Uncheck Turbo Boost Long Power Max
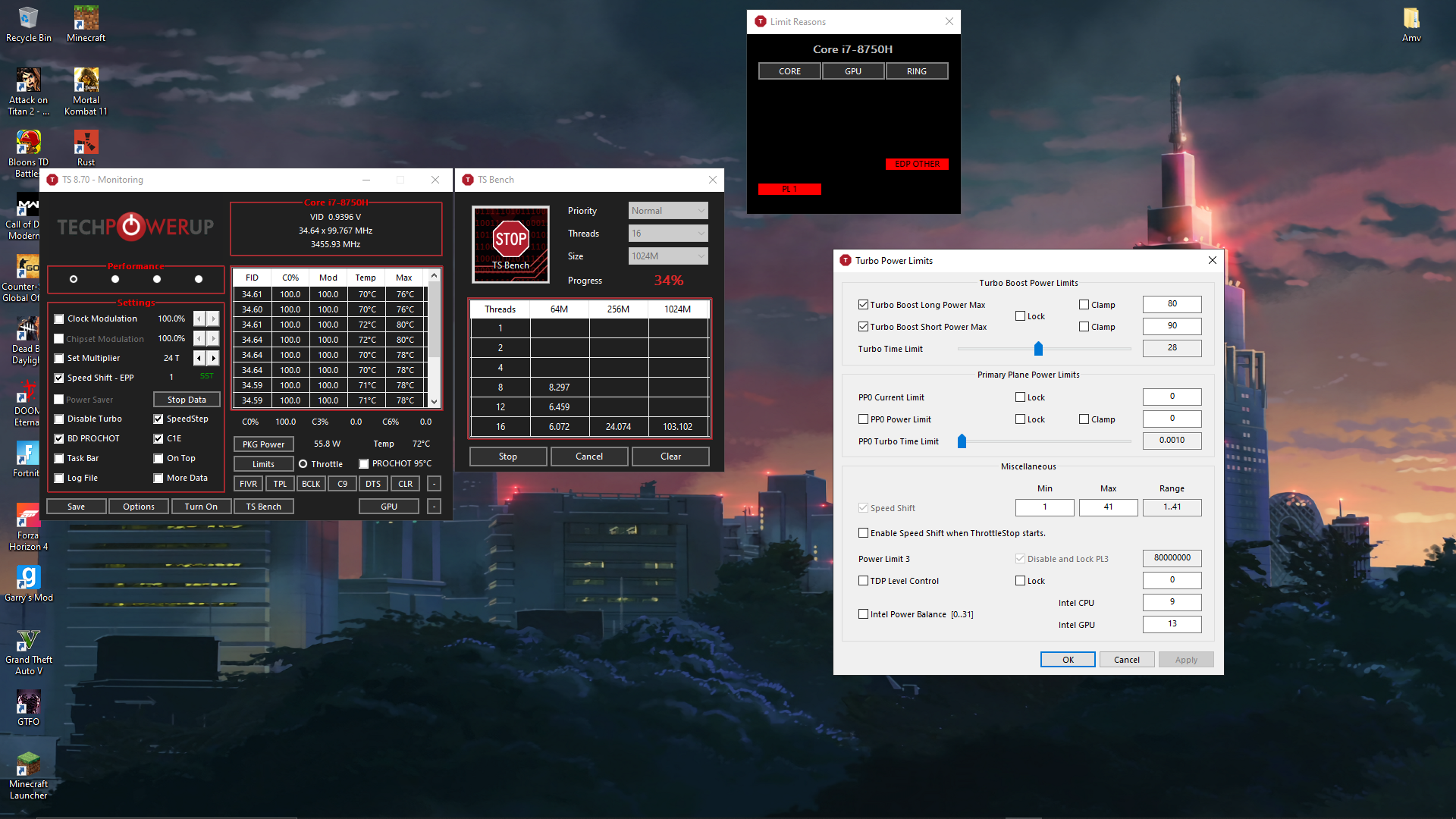Image resolution: width=1456 pixels, height=819 pixels. coord(863,305)
